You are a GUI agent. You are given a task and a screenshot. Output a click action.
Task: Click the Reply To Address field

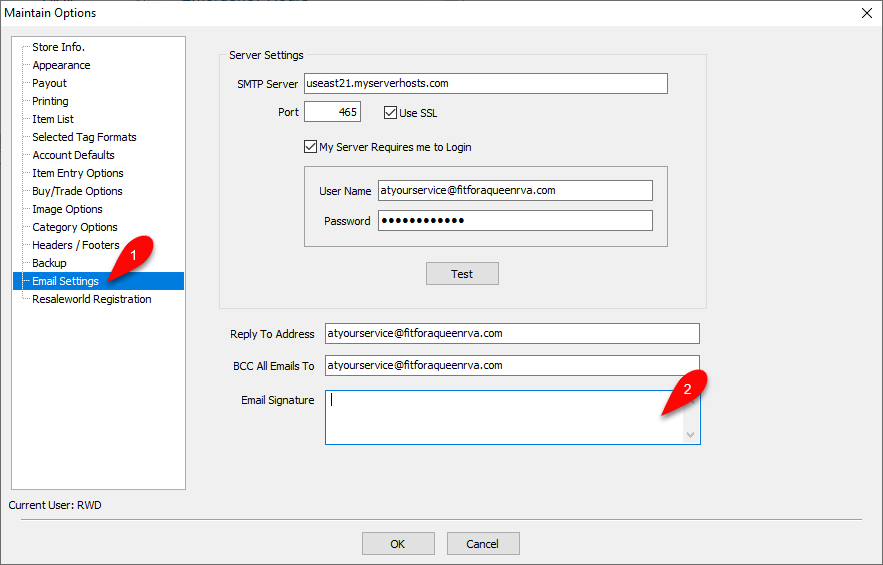(x=512, y=333)
